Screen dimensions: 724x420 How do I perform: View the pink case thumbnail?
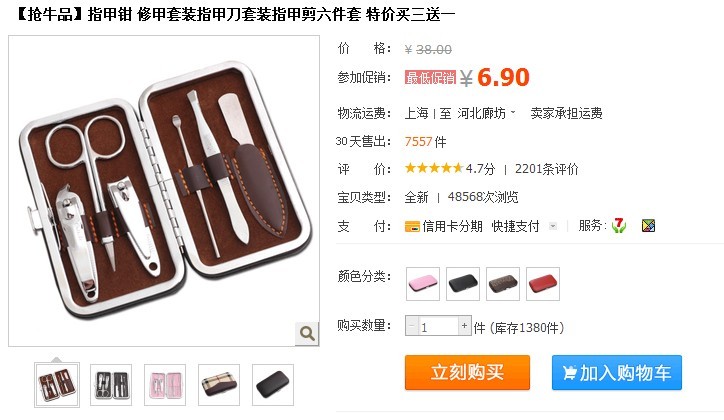click(x=165, y=385)
